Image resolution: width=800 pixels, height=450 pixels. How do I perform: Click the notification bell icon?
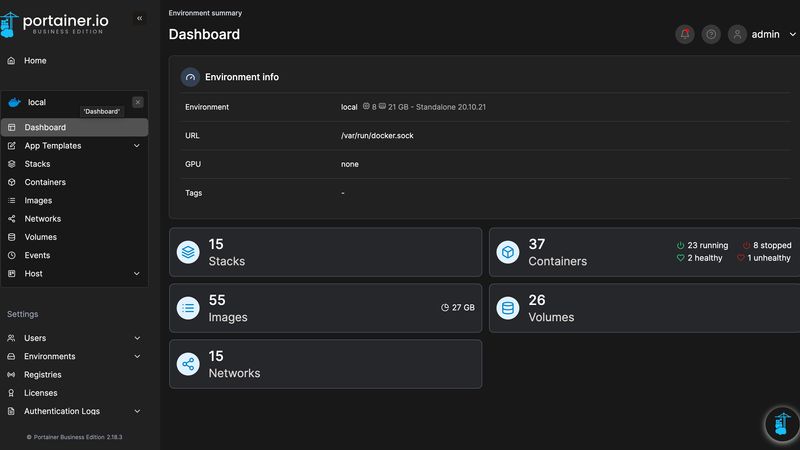(685, 34)
